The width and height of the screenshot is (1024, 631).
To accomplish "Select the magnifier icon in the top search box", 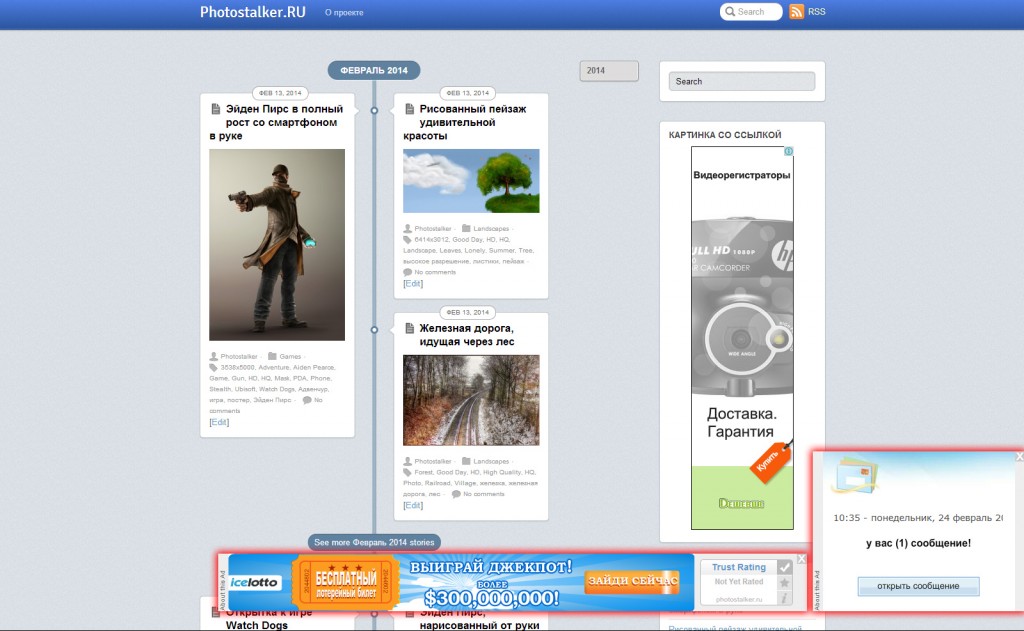I will point(731,11).
